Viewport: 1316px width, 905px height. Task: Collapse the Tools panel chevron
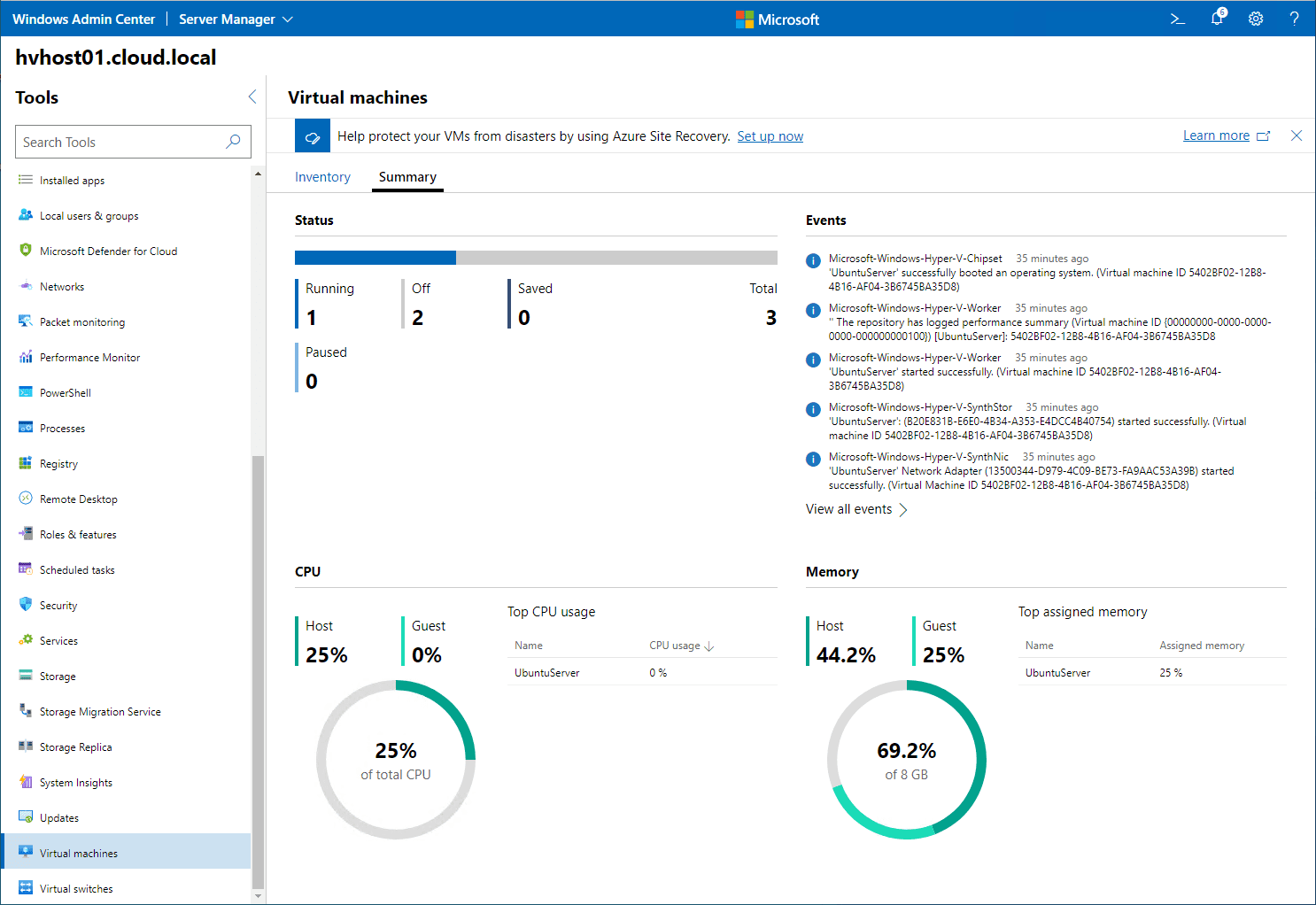252,97
